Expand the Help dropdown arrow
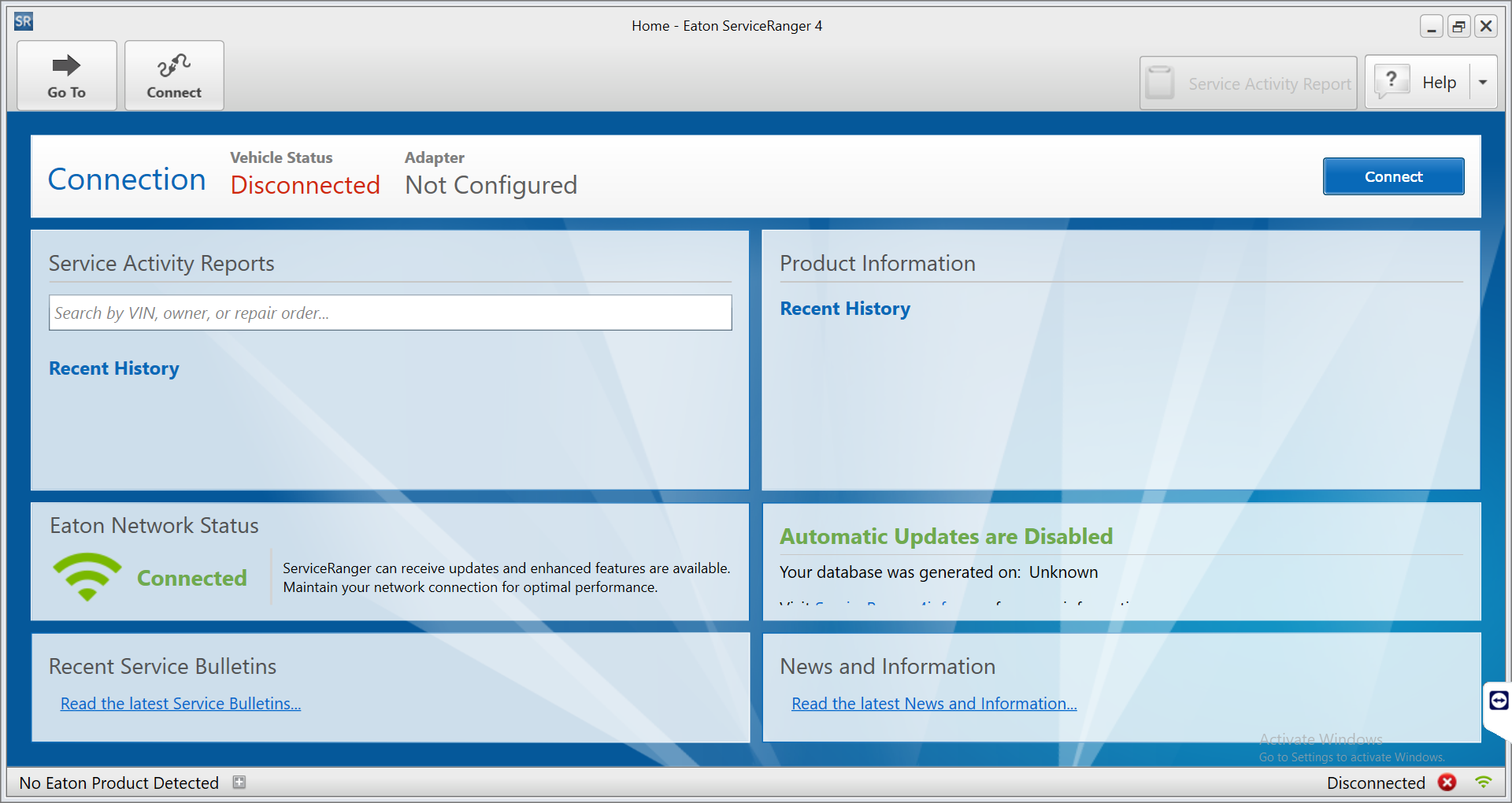 pos(1484,82)
